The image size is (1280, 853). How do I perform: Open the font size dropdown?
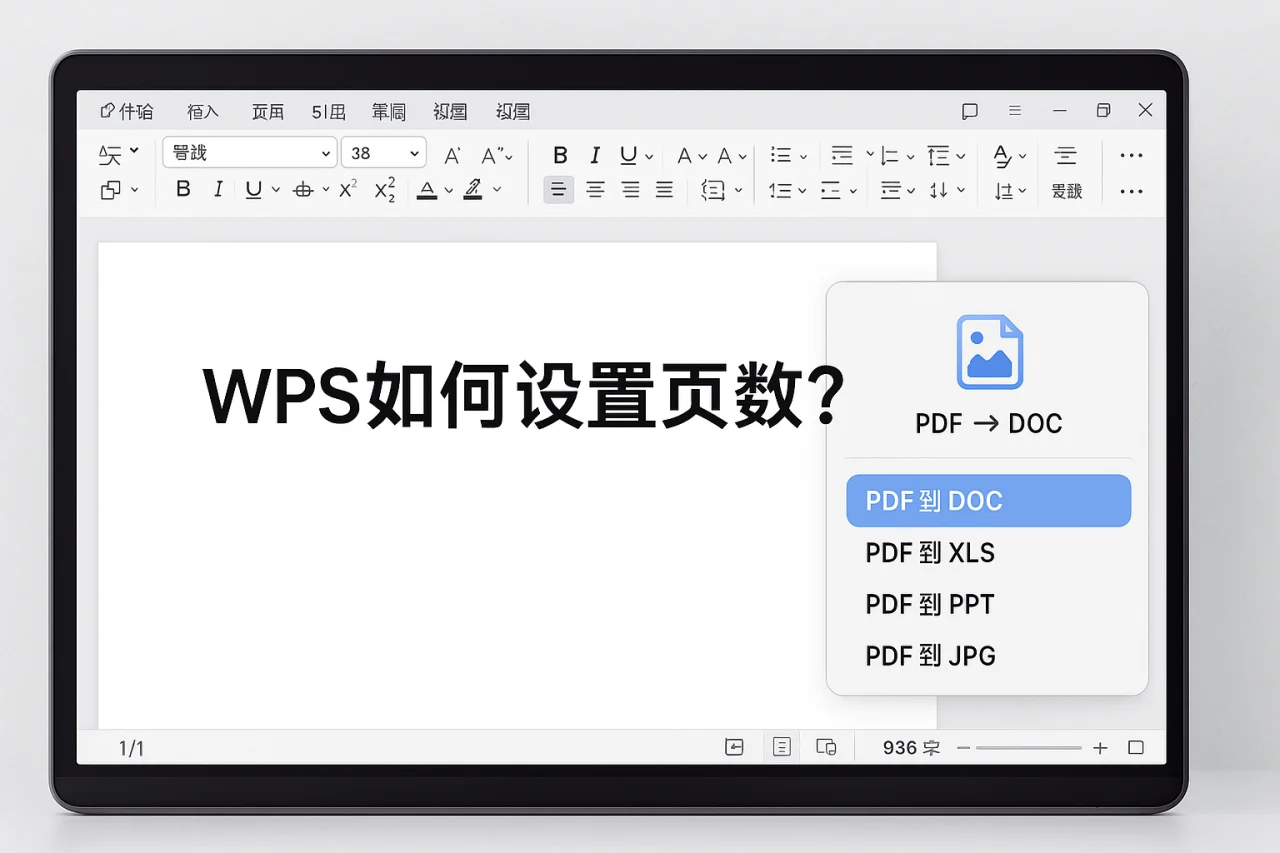click(383, 152)
